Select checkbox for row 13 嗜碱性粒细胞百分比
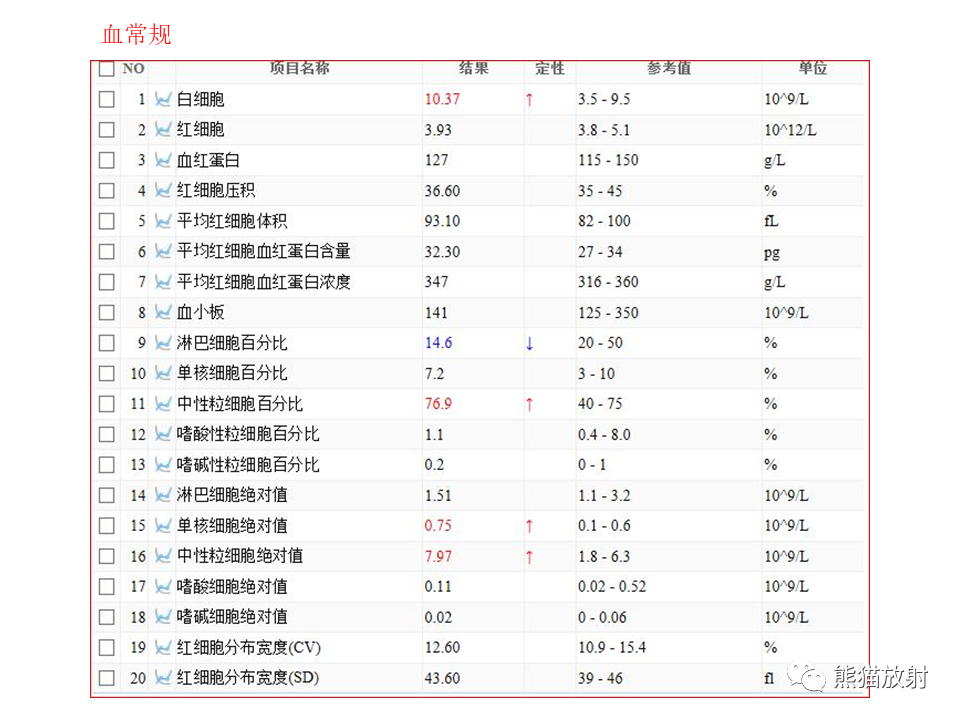 click(x=107, y=465)
